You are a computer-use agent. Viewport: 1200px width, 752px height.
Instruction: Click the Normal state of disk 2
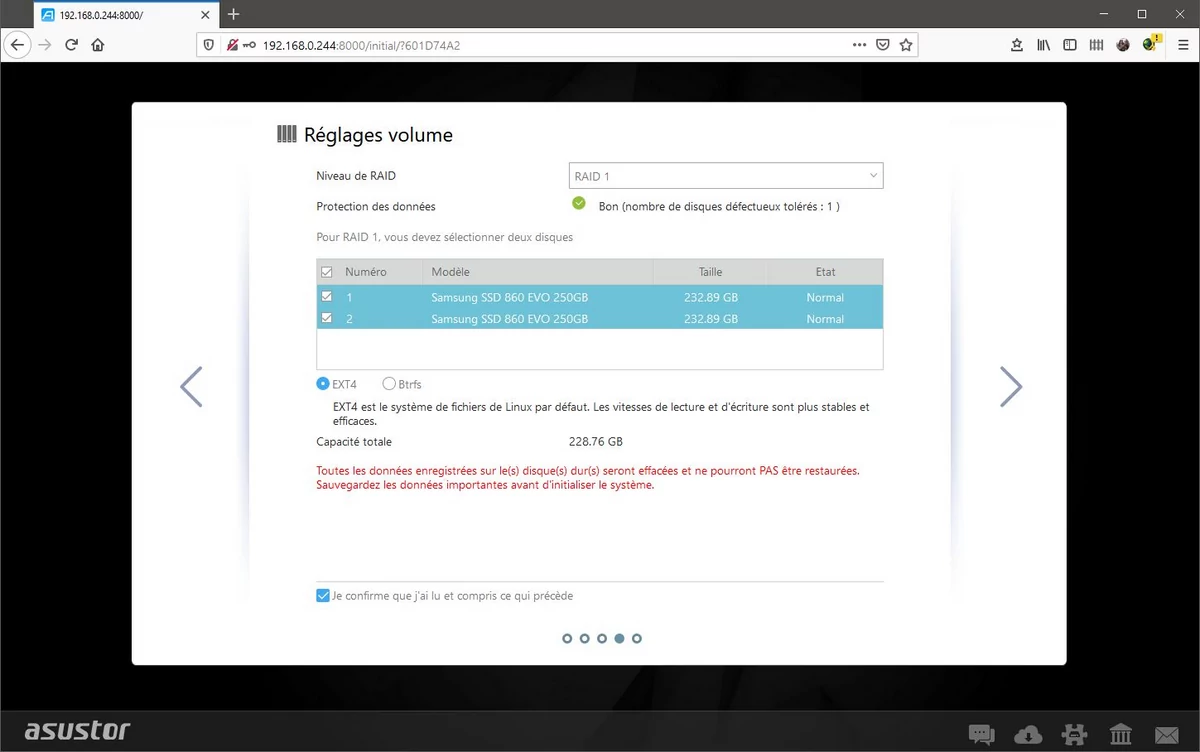click(x=825, y=319)
